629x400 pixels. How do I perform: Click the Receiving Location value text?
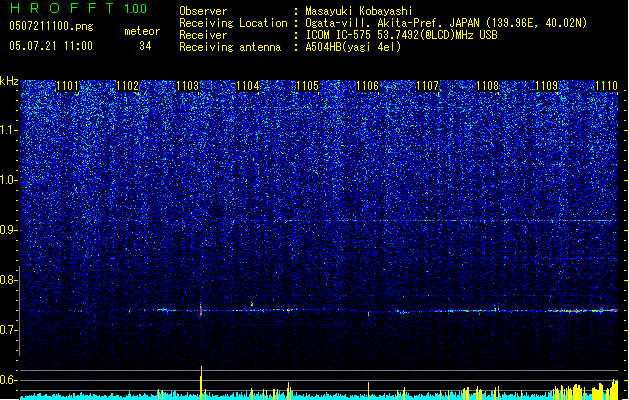pyautogui.click(x=446, y=23)
